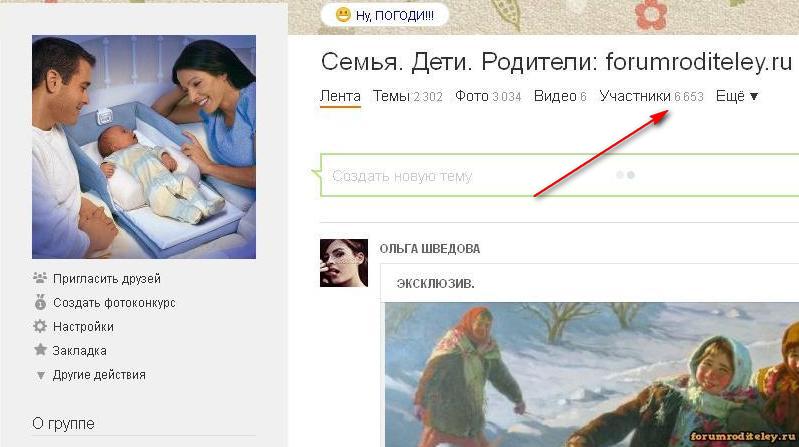The height and width of the screenshot is (447, 799).
Task: Click the smiley emoji in status bubble
Action: (343, 15)
